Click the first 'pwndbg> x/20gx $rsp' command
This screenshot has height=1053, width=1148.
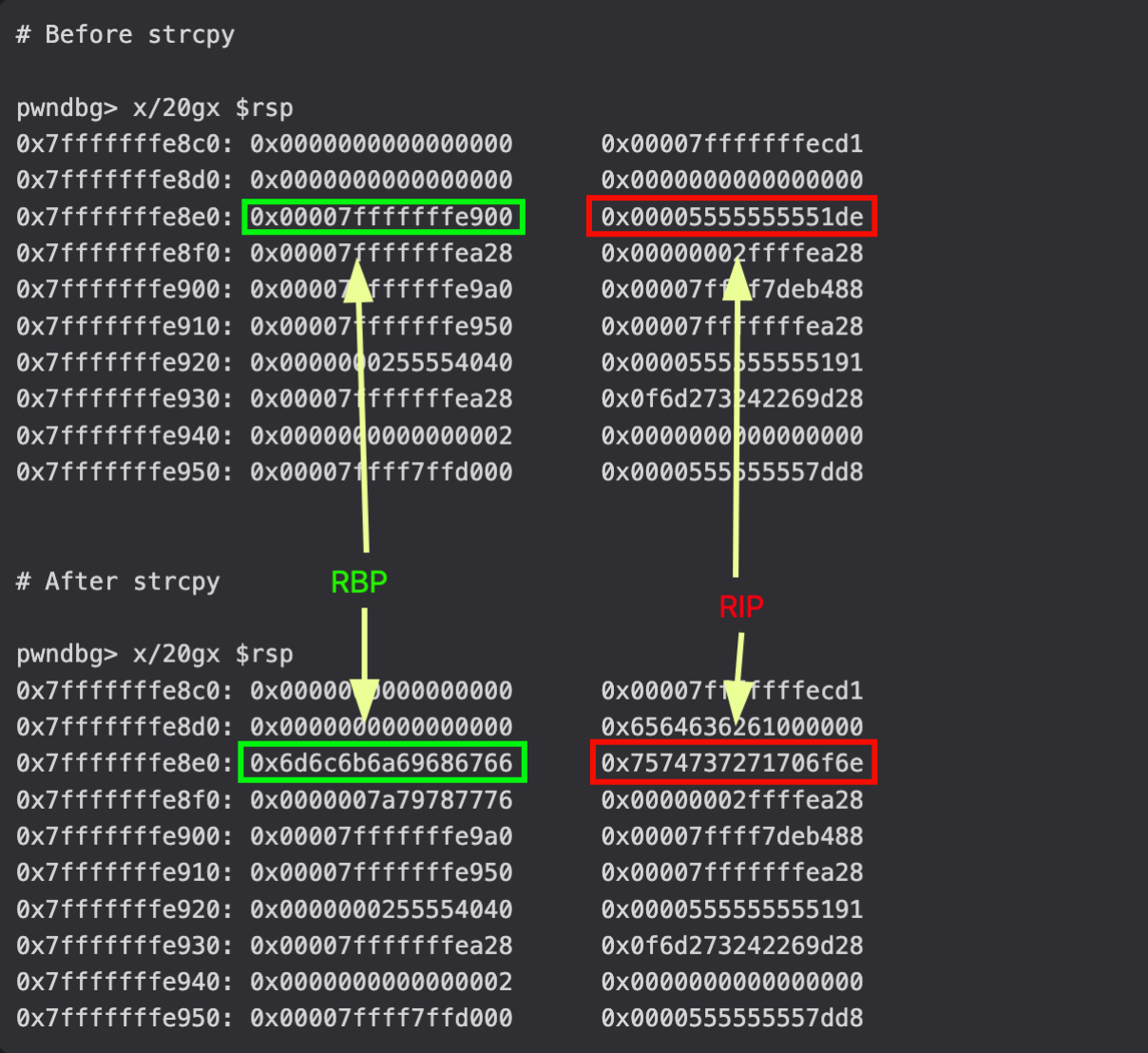pyautogui.click(x=155, y=107)
